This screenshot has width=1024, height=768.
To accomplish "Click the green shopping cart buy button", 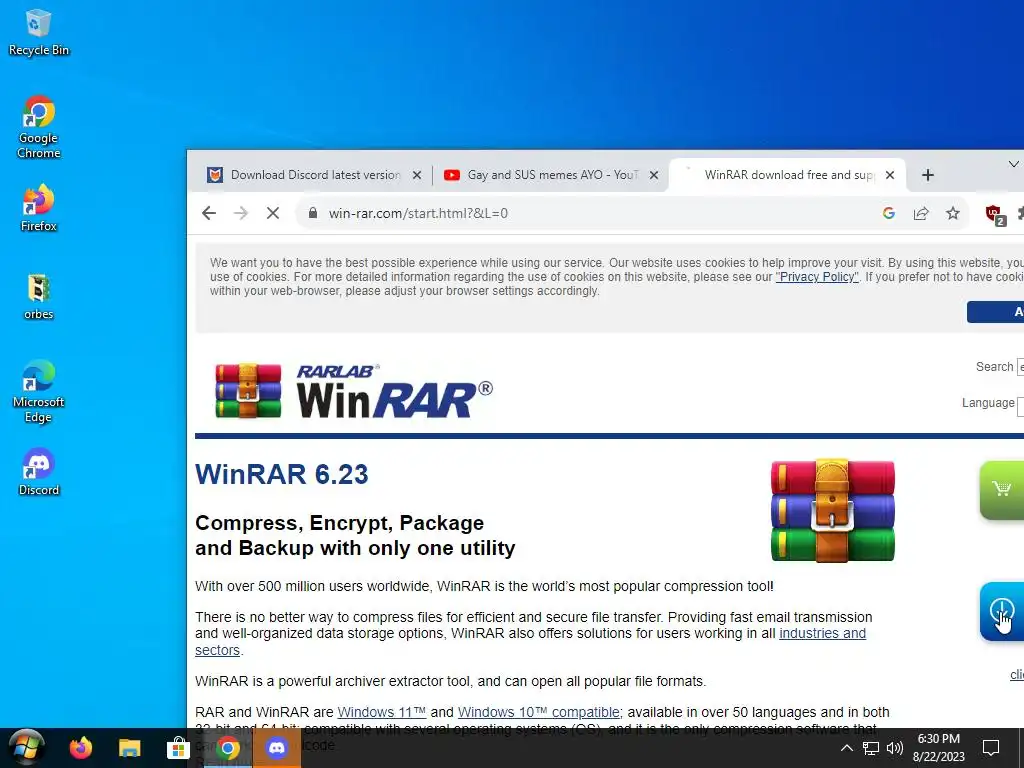I will click(1002, 490).
